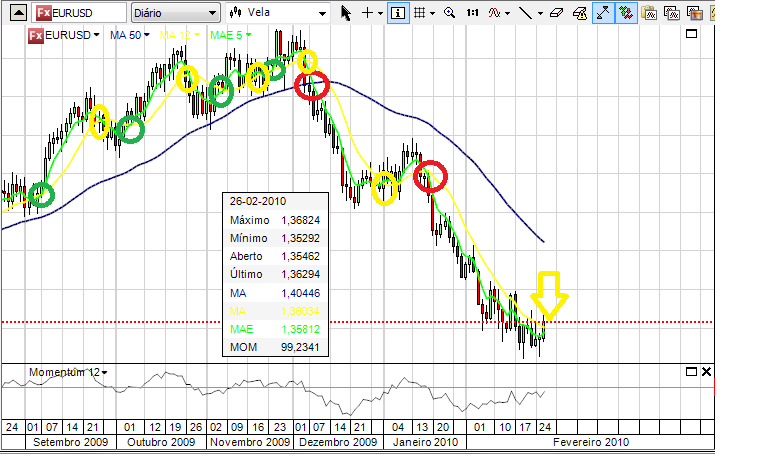Image resolution: width=768 pixels, height=460 pixels.
Task: Click Setembro 2009 on the time axis
Action: click(x=71, y=442)
